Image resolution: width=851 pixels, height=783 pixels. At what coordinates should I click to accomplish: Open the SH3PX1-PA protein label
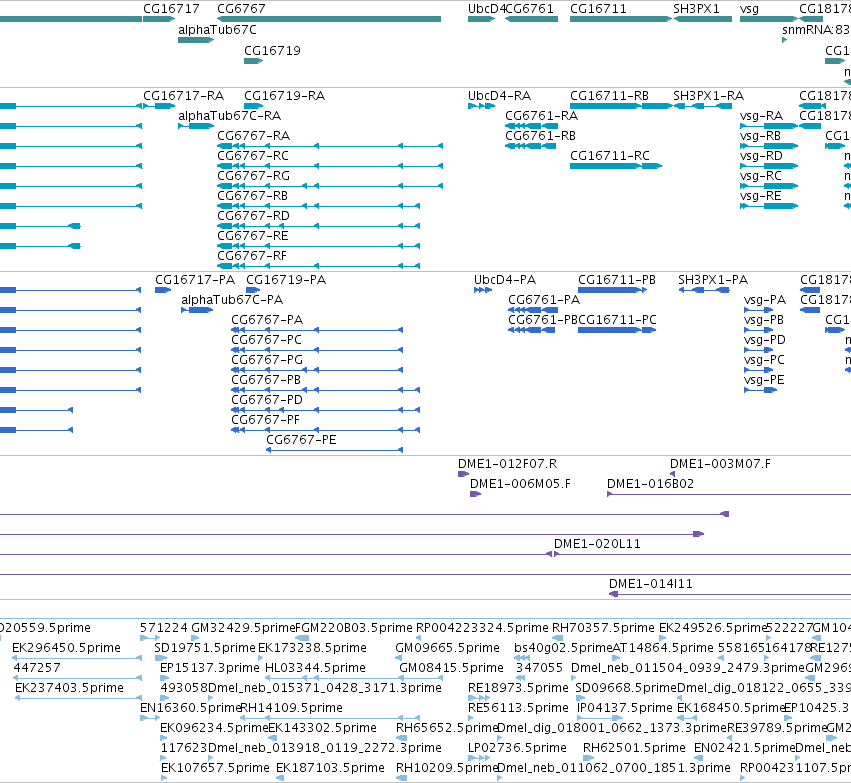(x=713, y=280)
